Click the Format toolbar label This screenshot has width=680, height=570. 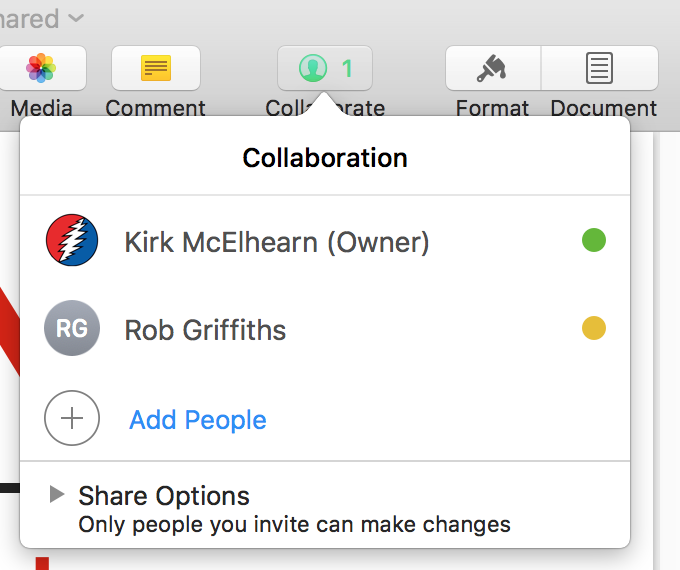point(492,108)
